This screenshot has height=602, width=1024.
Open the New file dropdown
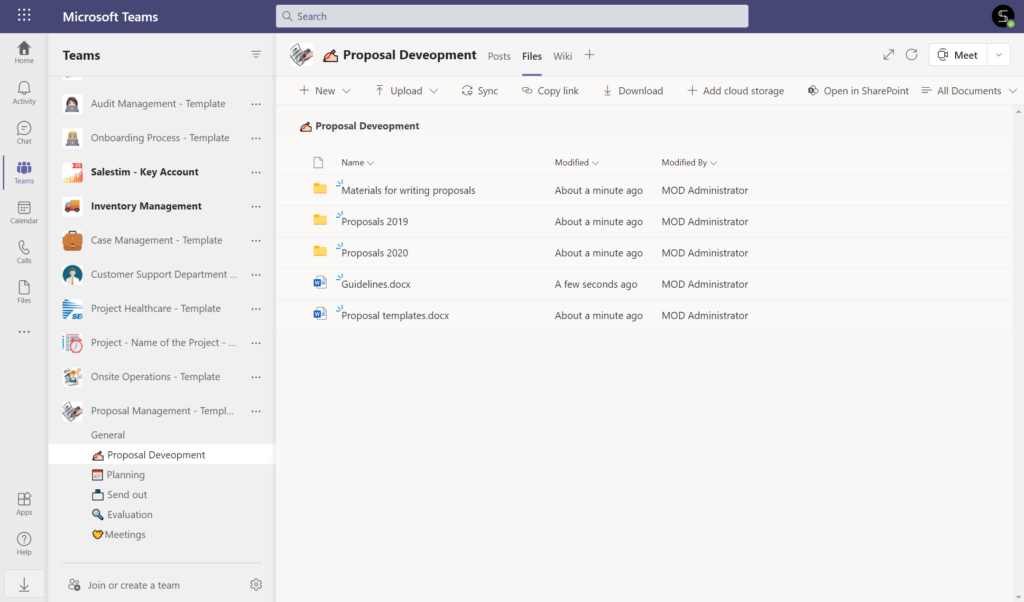(325, 91)
